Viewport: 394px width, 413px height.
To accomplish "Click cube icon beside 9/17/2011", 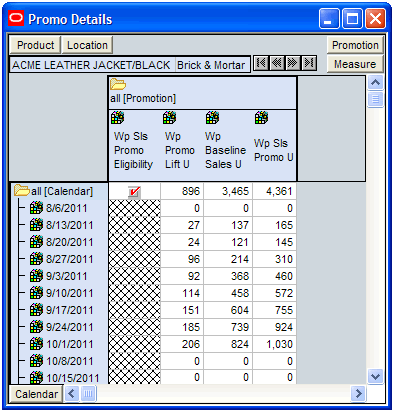I will click(x=36, y=310).
